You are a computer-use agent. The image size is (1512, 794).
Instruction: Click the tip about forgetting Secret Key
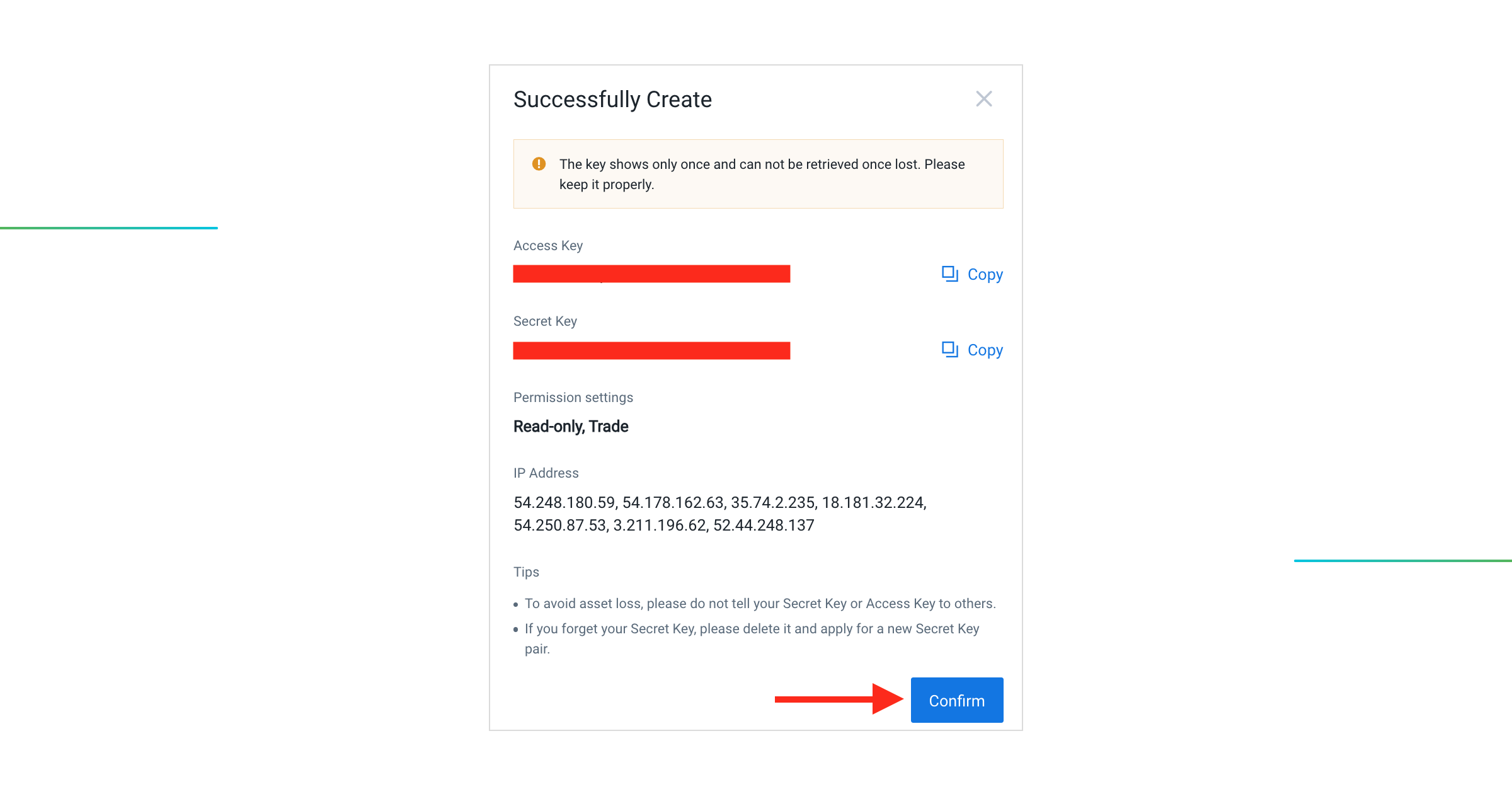751,638
